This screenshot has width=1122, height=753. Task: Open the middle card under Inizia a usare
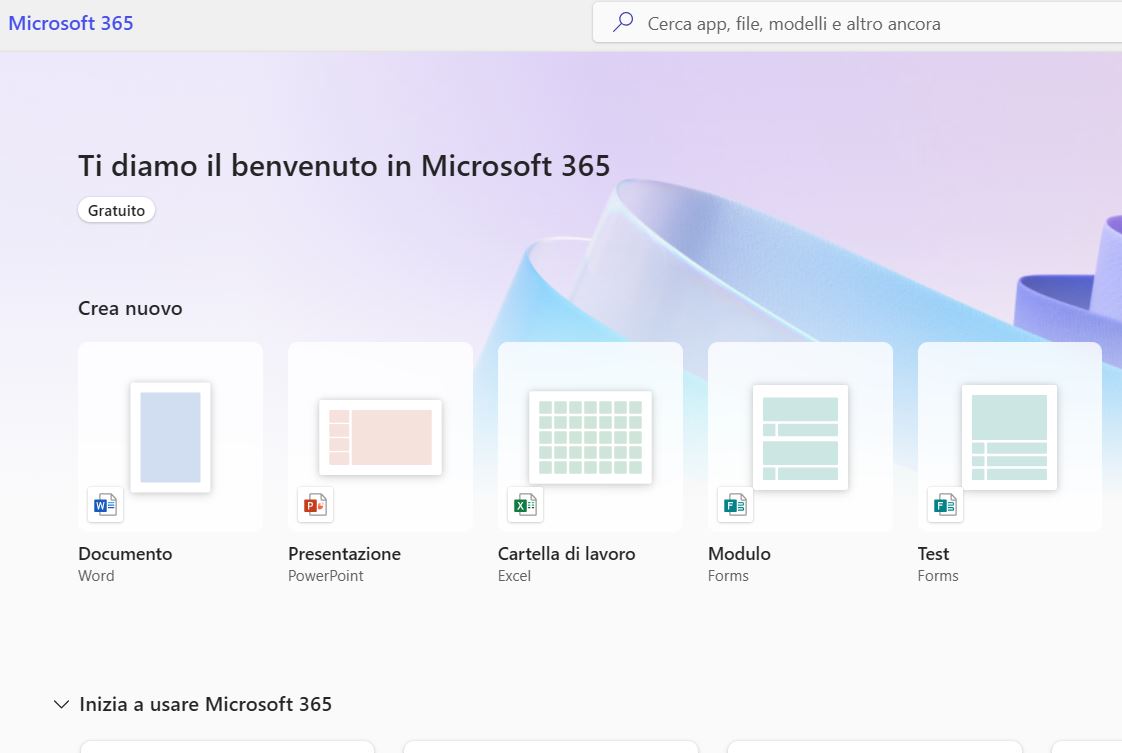pos(550,748)
